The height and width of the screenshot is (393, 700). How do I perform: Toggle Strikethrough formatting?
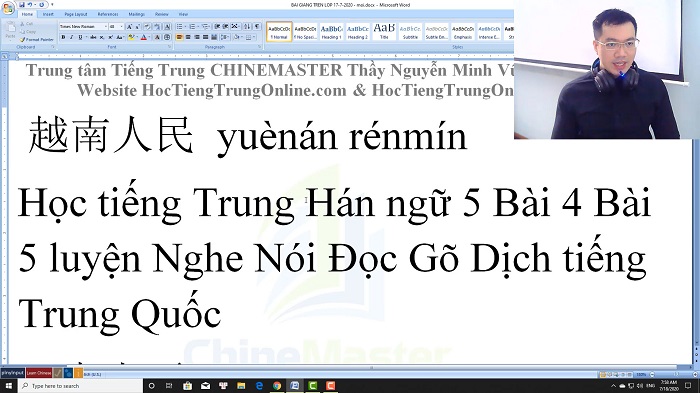click(x=93, y=38)
